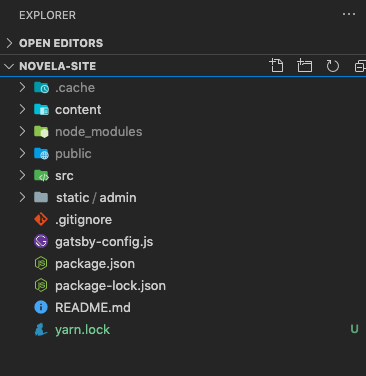This screenshot has height=376, width=366.
Task: Open the Explorer more actions ellipsis menu
Action: [349, 14]
